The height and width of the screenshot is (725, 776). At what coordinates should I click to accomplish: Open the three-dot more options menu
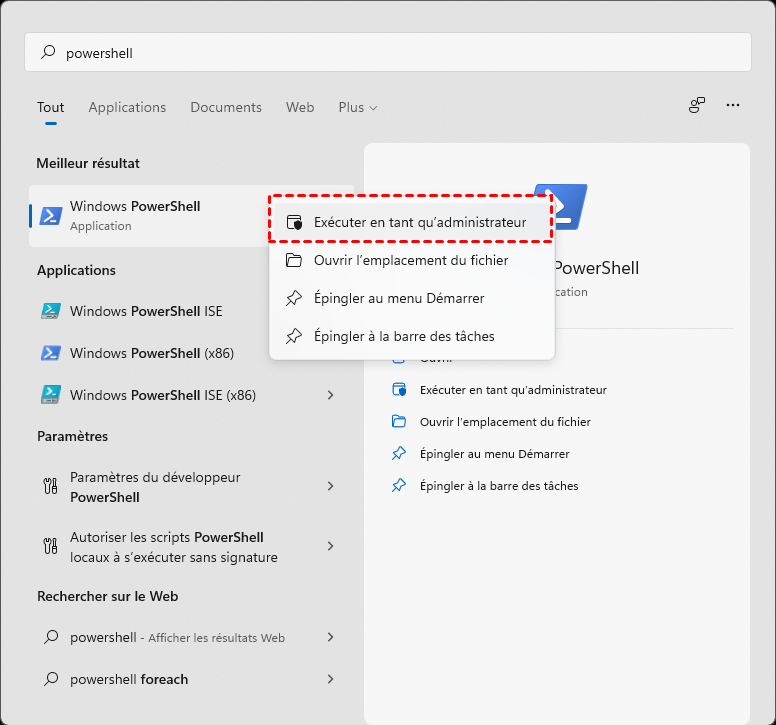point(733,105)
